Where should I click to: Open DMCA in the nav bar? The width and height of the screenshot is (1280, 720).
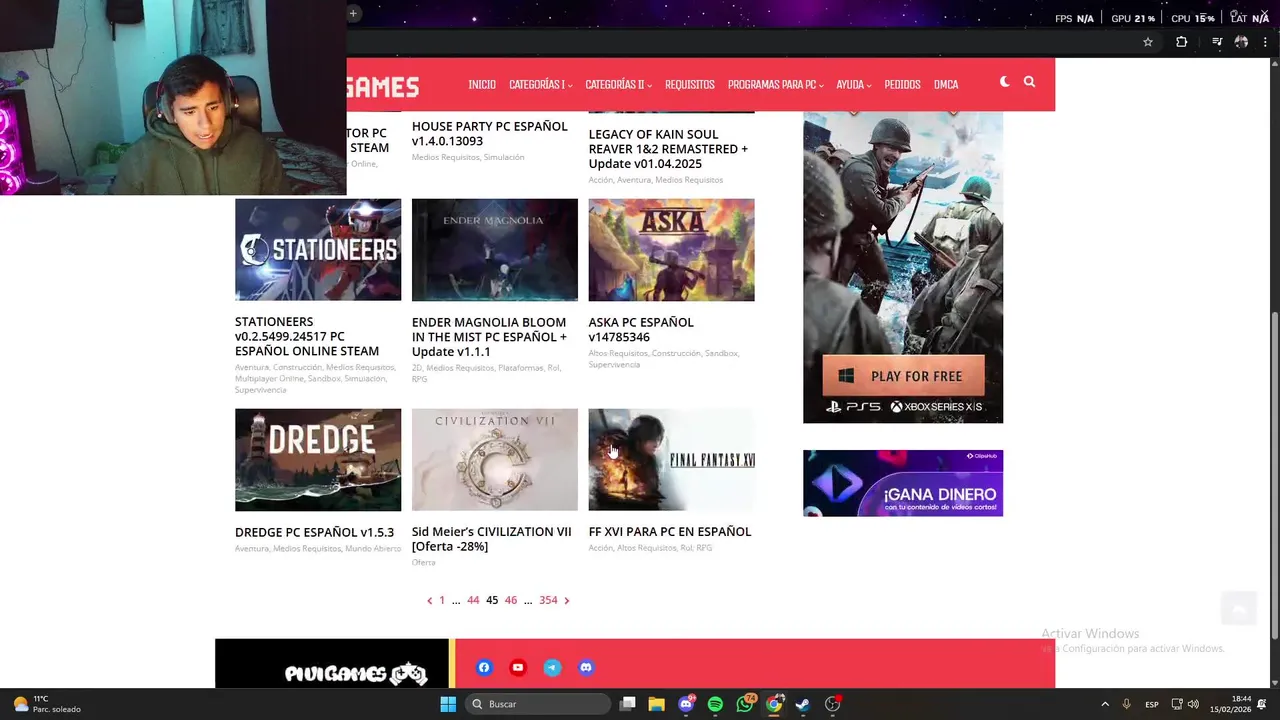[x=946, y=85]
